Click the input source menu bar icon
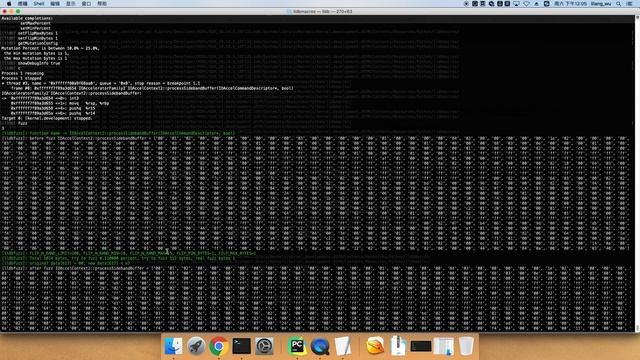Screen dimensions: 640x360 coord(547,4)
